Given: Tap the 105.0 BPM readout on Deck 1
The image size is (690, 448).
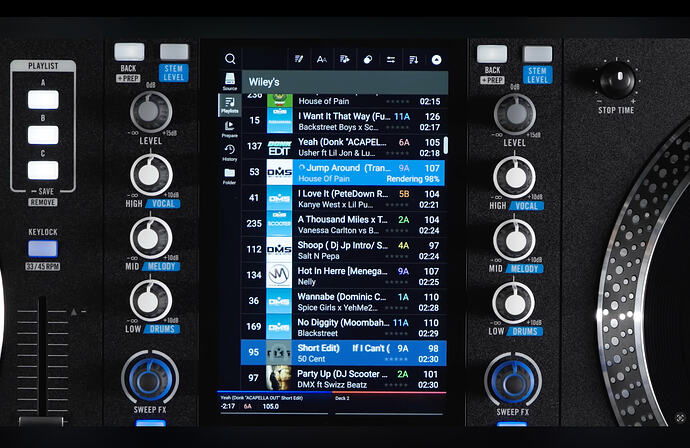Looking at the screenshot, I should (x=271, y=407).
